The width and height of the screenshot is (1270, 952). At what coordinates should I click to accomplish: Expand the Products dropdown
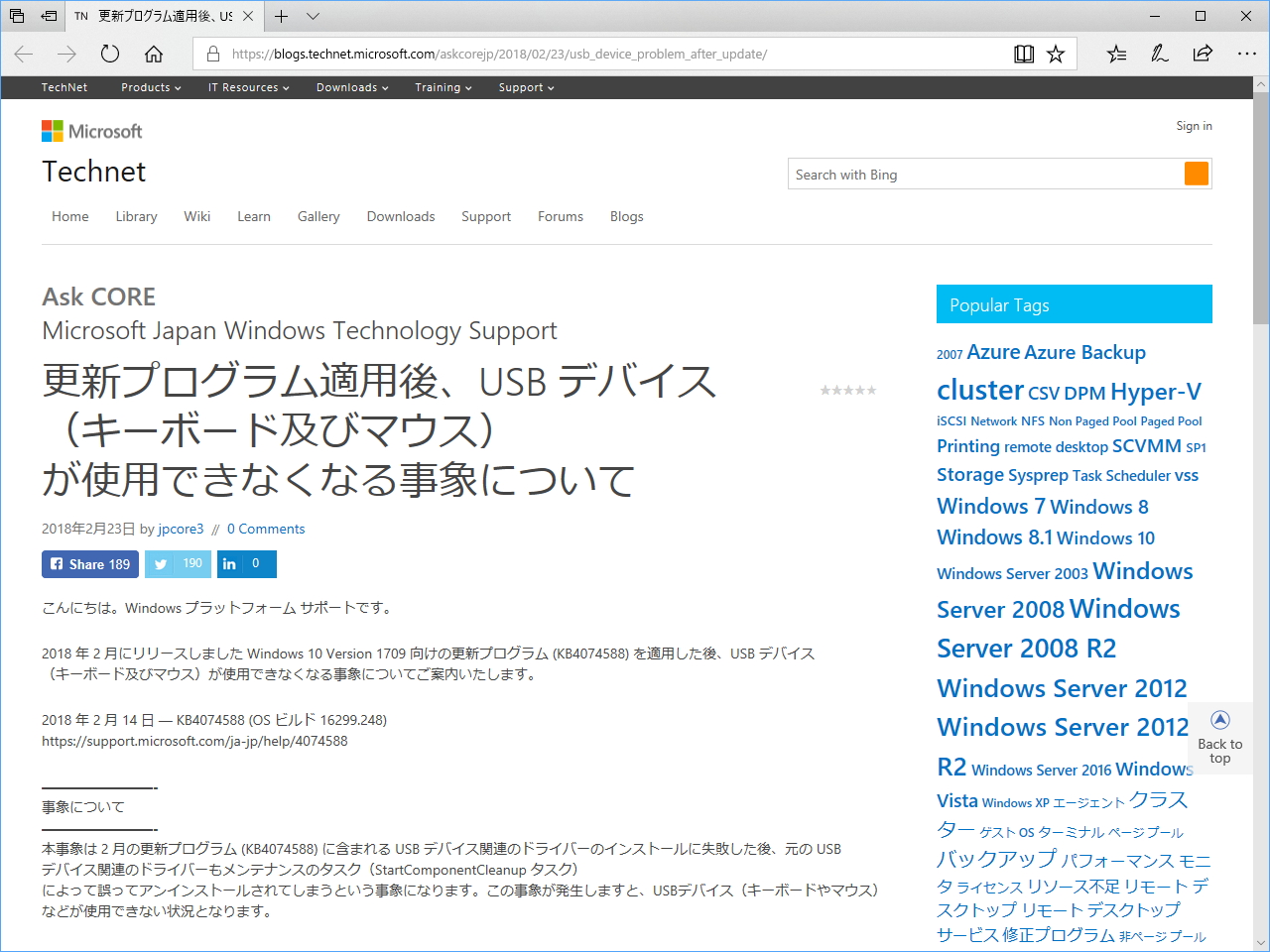(149, 87)
